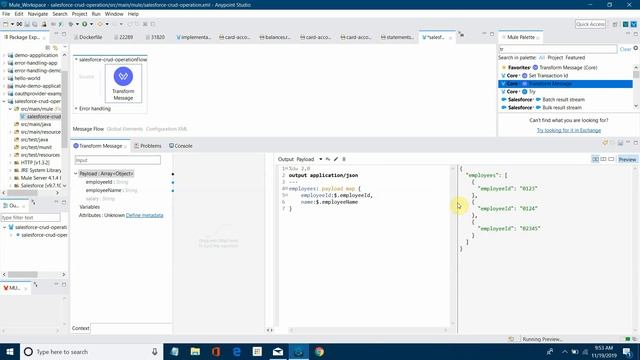Open the Navigate menu
Image resolution: width=640 pixels, height=360 pixels.
click(38, 14)
